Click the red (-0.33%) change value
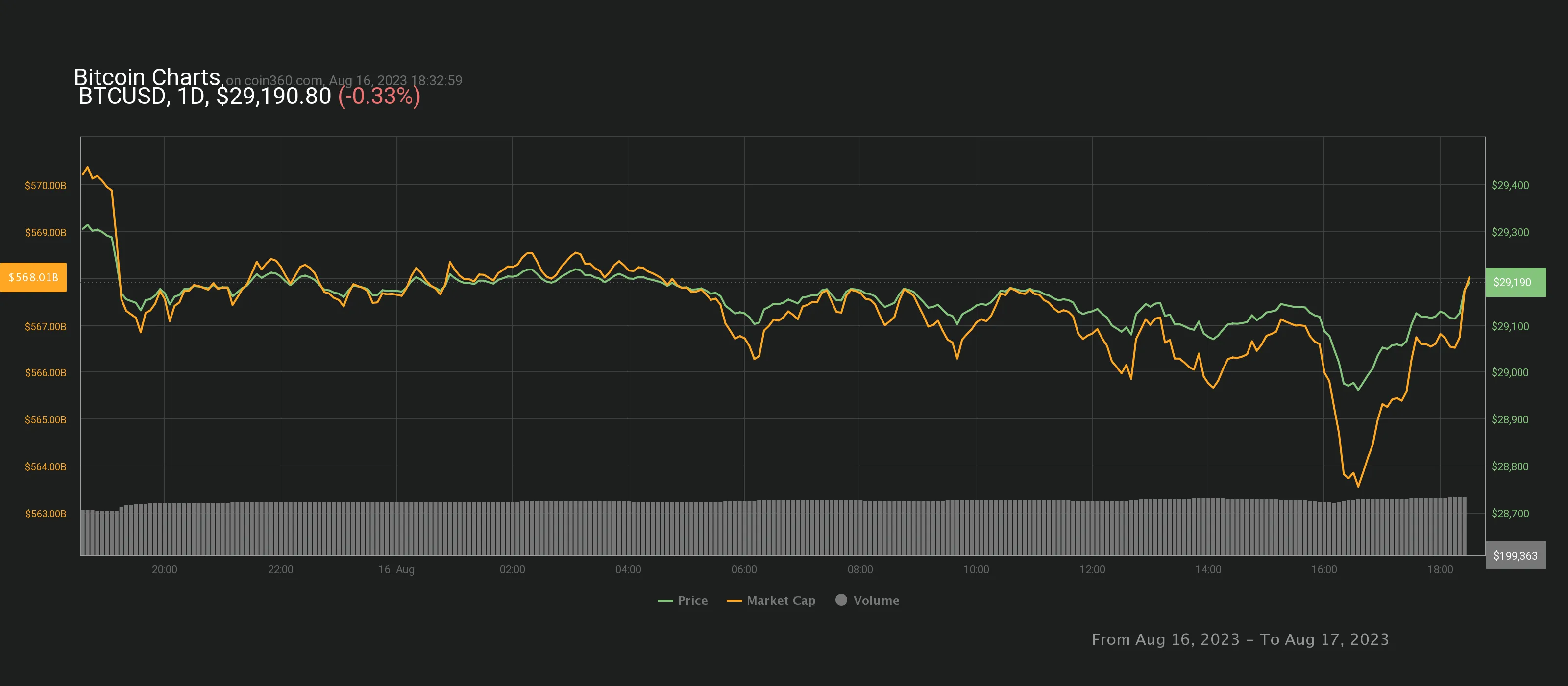 point(379,96)
